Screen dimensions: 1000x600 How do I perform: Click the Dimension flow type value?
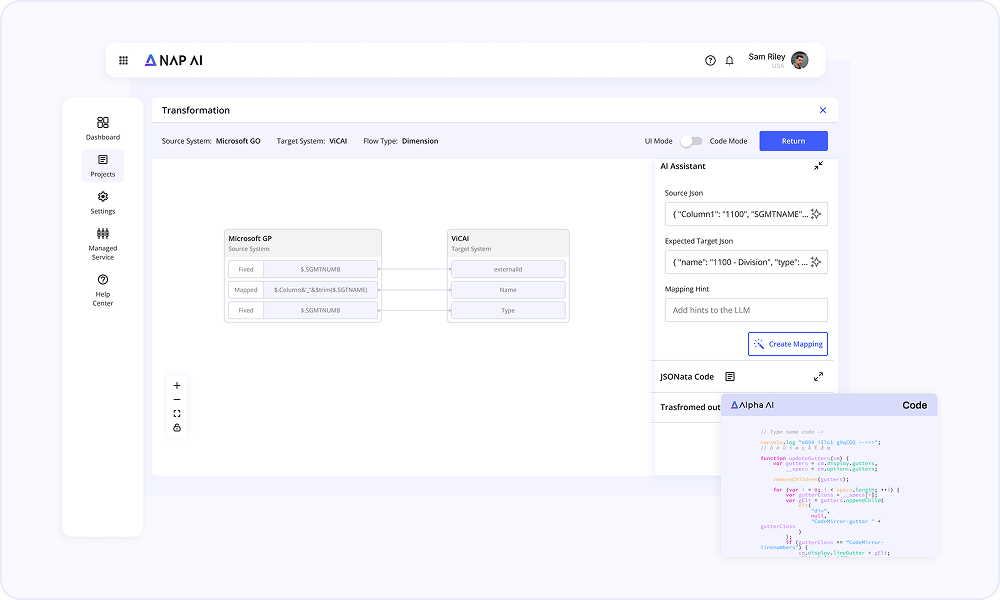(420, 141)
